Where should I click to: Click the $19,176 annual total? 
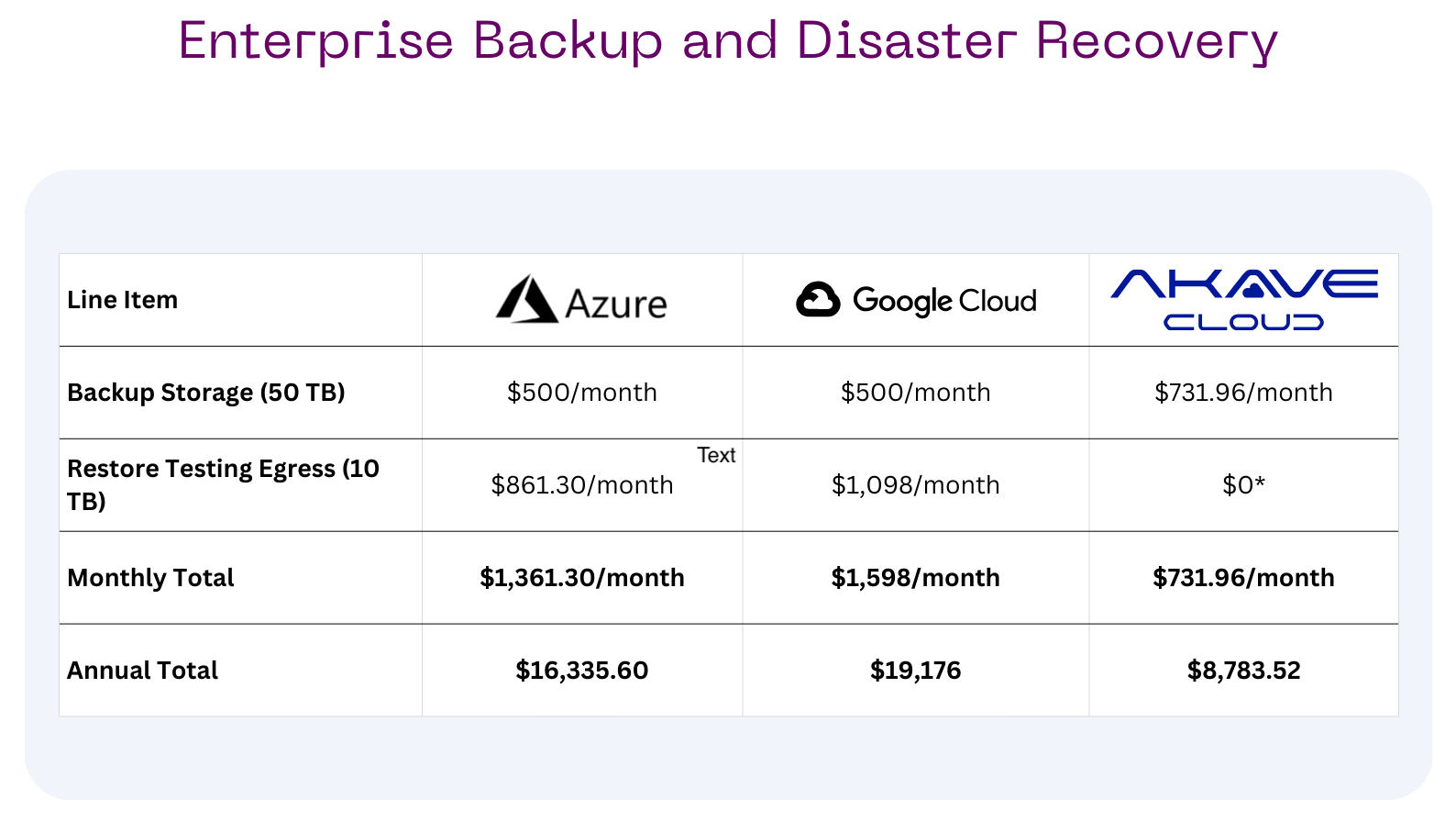[915, 671]
